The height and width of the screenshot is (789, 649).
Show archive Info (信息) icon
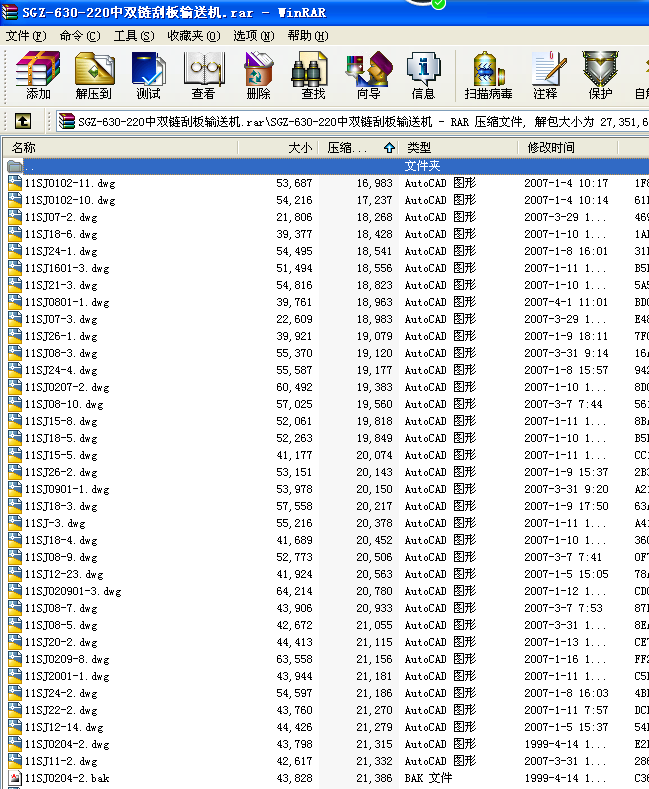click(x=423, y=68)
